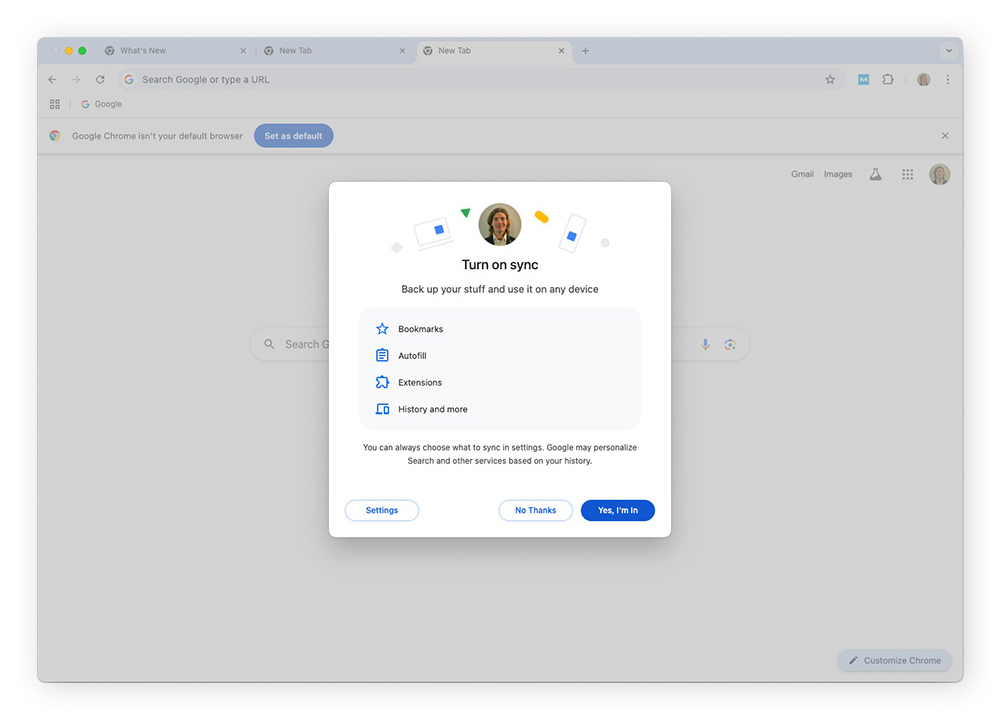Image resolution: width=1000 pixels, height=719 pixels.
Task: Open sync Settings in the dialog
Action: coord(382,510)
